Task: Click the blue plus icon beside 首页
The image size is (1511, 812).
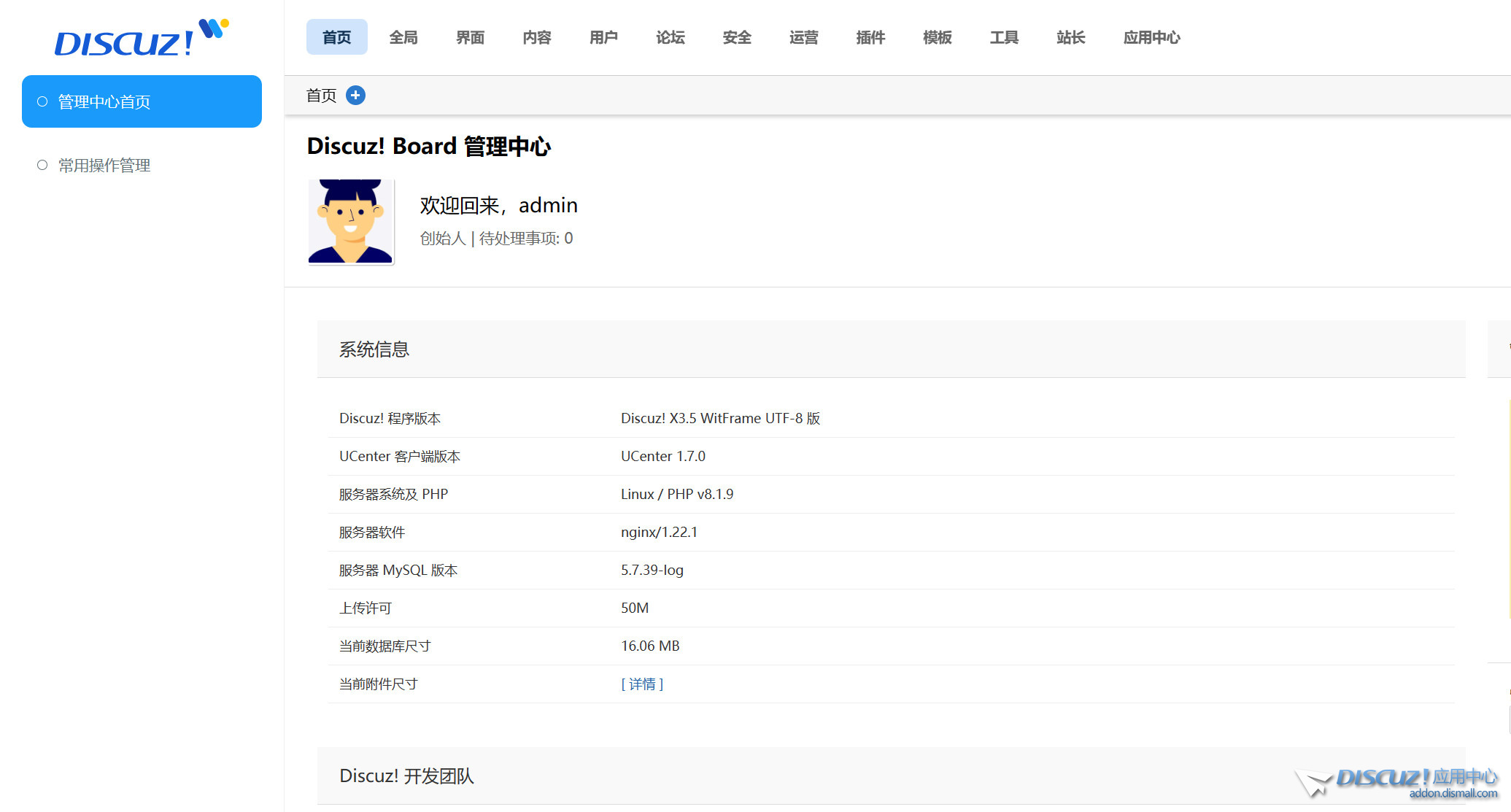Action: coord(355,96)
